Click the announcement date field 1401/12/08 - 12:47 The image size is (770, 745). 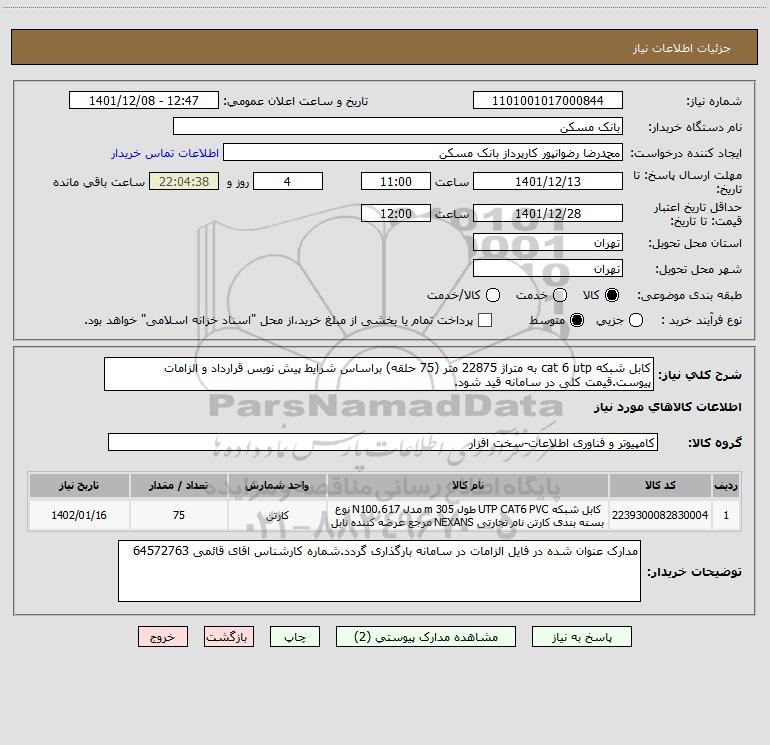[144, 100]
